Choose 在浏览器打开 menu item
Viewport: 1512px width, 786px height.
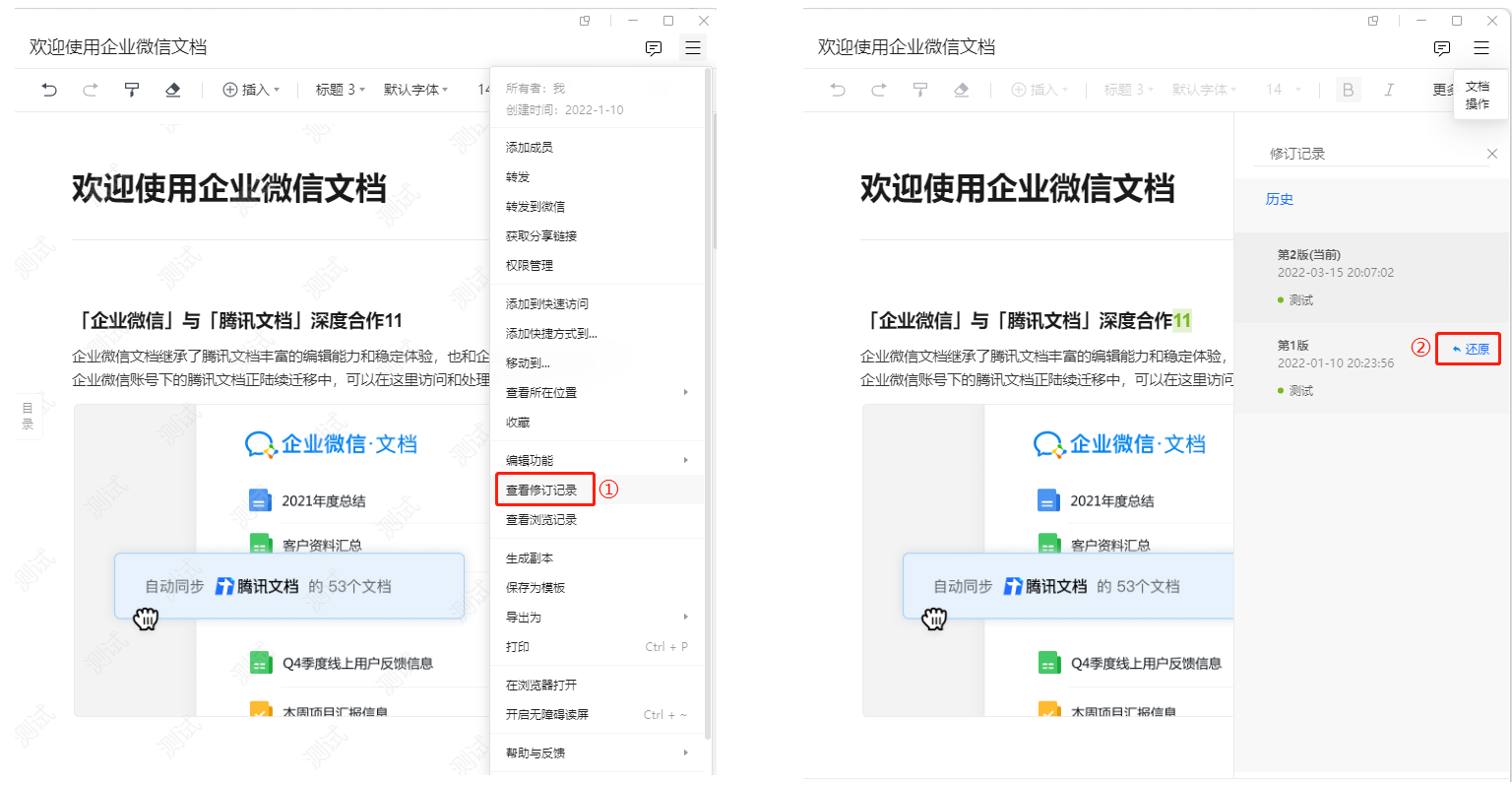[x=597, y=685]
